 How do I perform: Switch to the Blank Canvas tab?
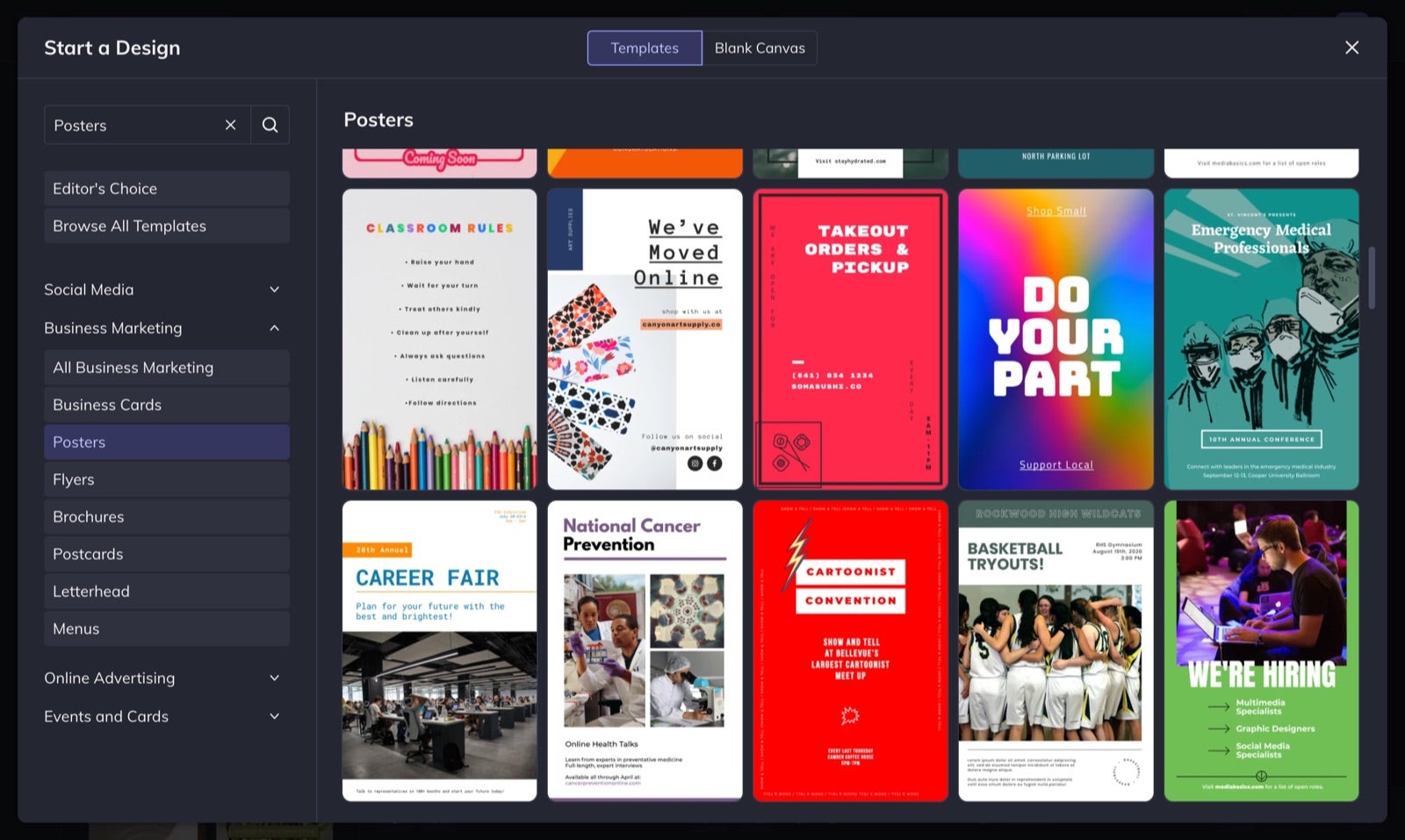tap(760, 47)
